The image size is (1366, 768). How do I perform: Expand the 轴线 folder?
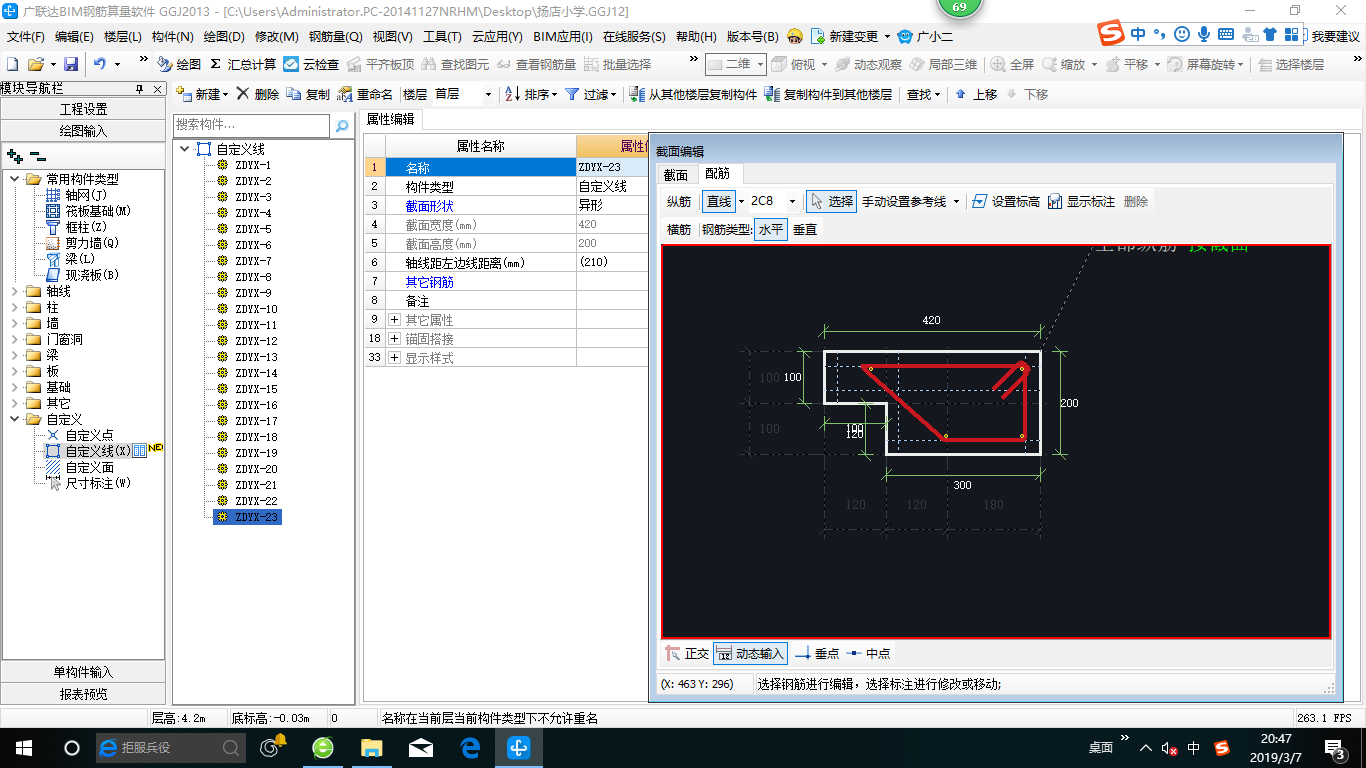[x=14, y=291]
